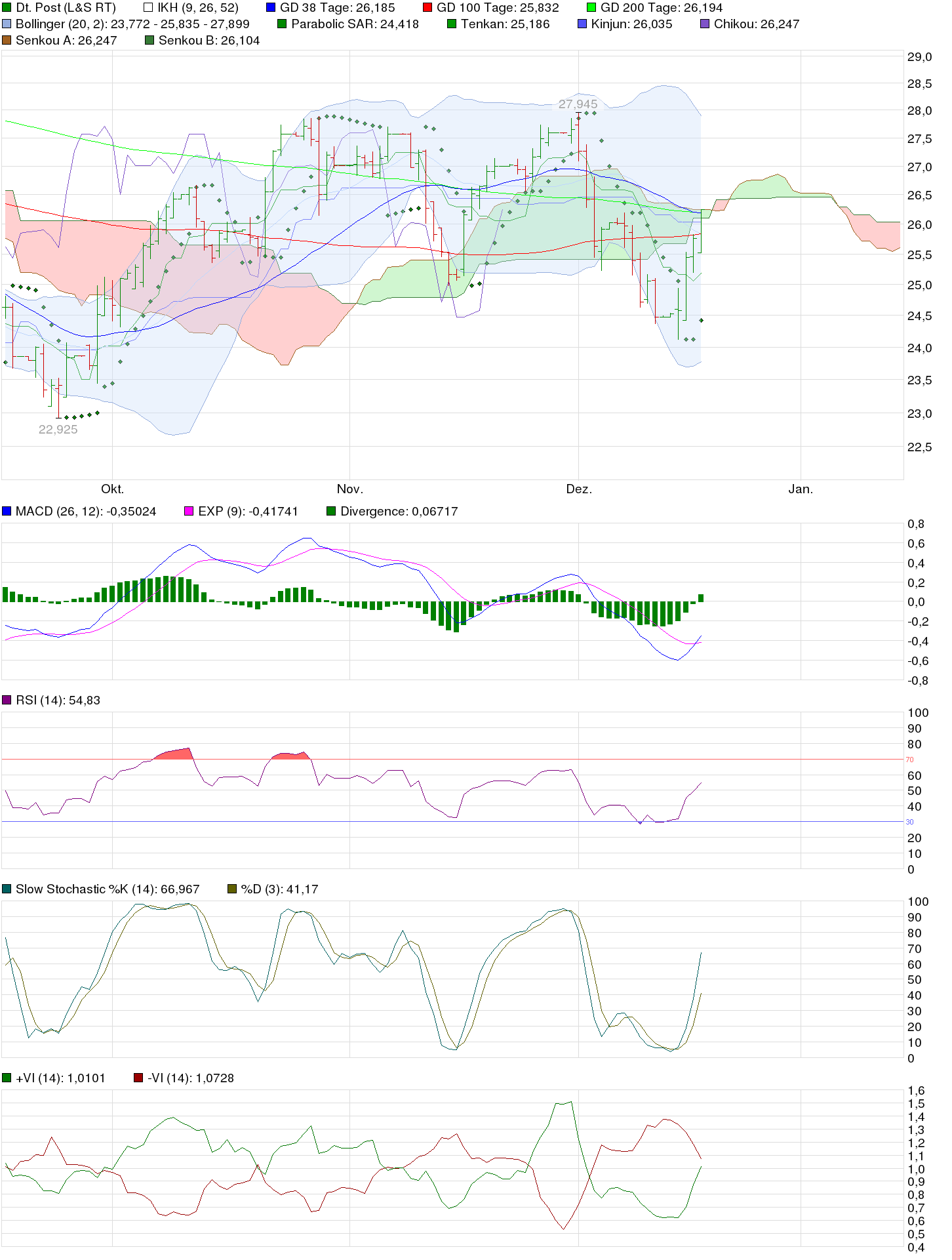The height and width of the screenshot is (1260, 952).
Task: Click the dark-red -VI legend swatch
Action: click(x=138, y=1078)
